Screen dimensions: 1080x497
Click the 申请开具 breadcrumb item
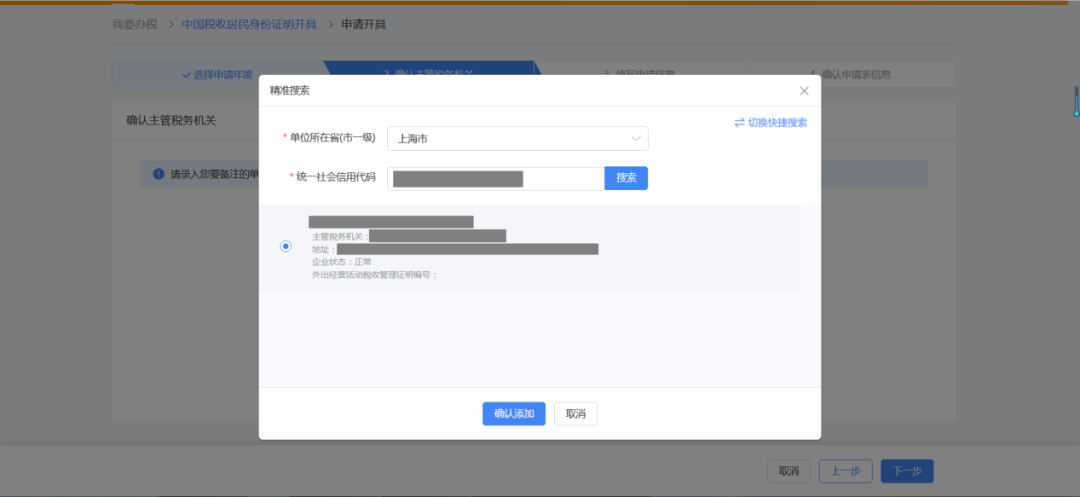[x=363, y=24]
